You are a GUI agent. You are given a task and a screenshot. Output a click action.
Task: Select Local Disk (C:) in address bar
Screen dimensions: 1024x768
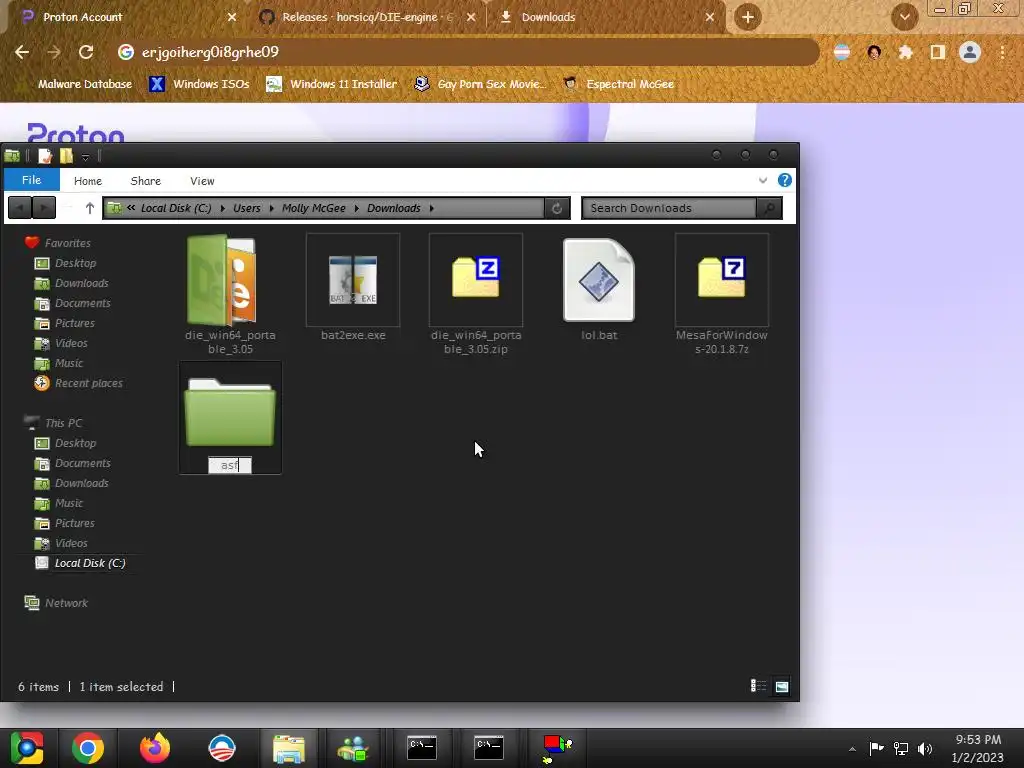(x=176, y=208)
